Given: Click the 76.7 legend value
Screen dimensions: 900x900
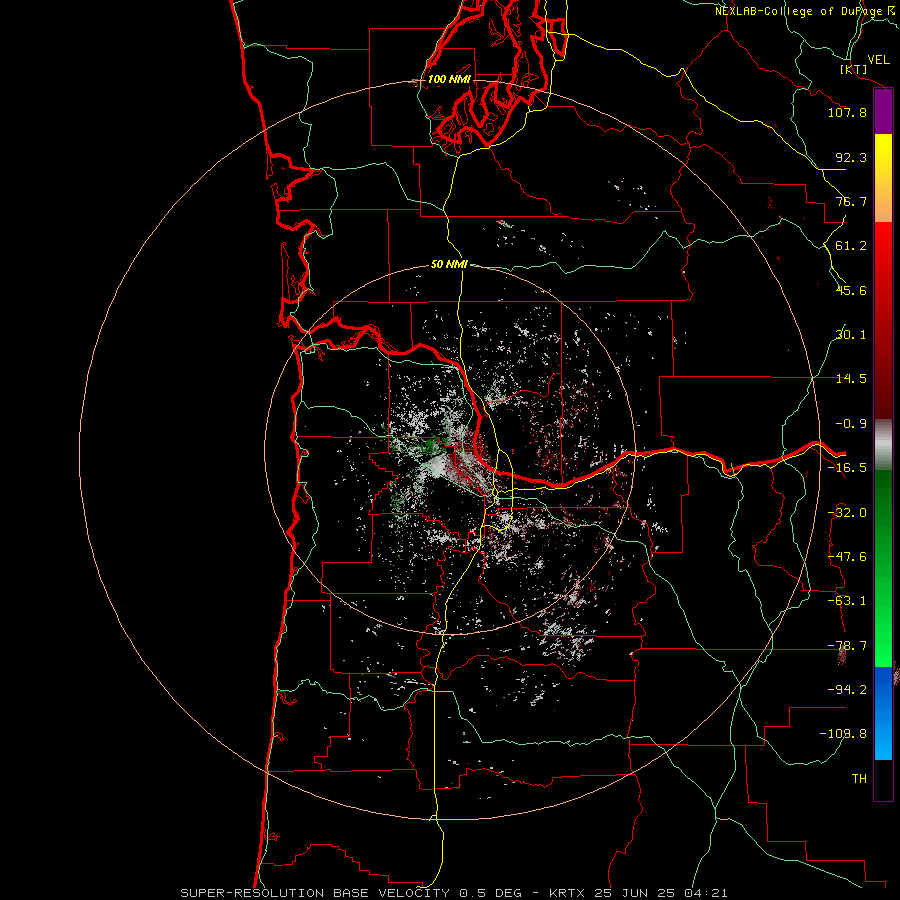Looking at the screenshot, I should pos(851,201).
